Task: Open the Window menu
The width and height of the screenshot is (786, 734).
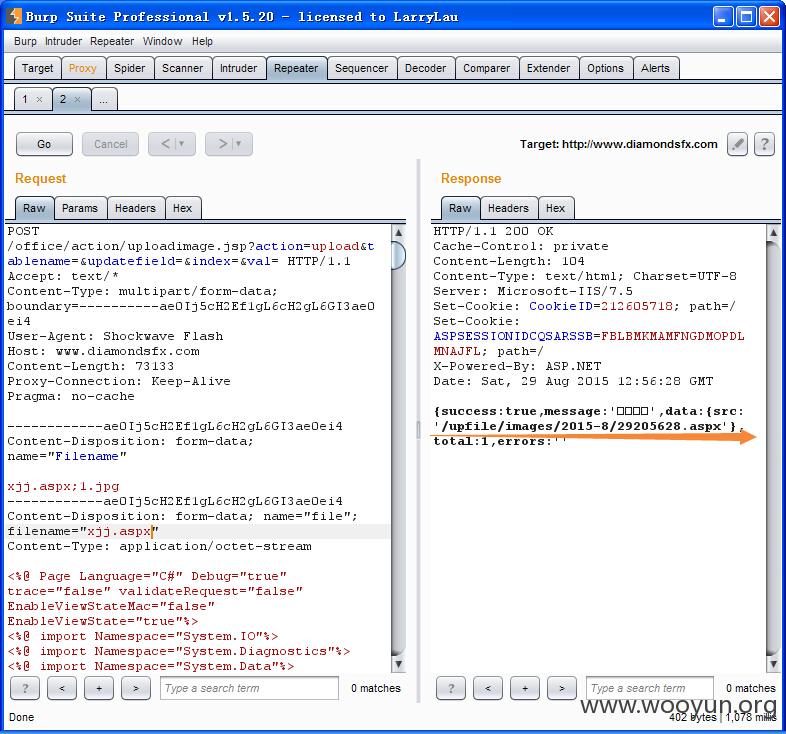Action: [x=162, y=41]
